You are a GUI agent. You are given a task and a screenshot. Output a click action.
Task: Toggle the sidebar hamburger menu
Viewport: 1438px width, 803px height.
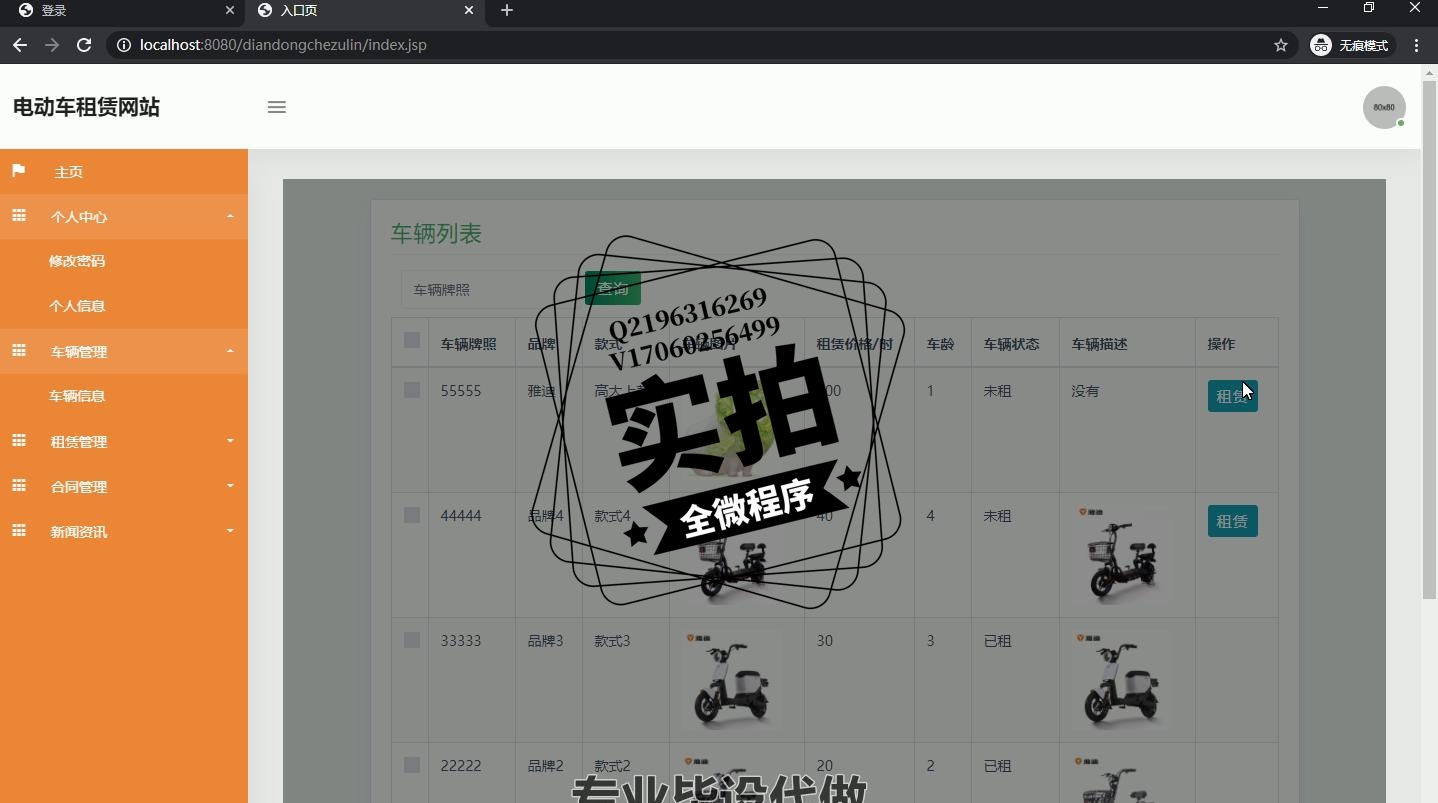pyautogui.click(x=277, y=107)
